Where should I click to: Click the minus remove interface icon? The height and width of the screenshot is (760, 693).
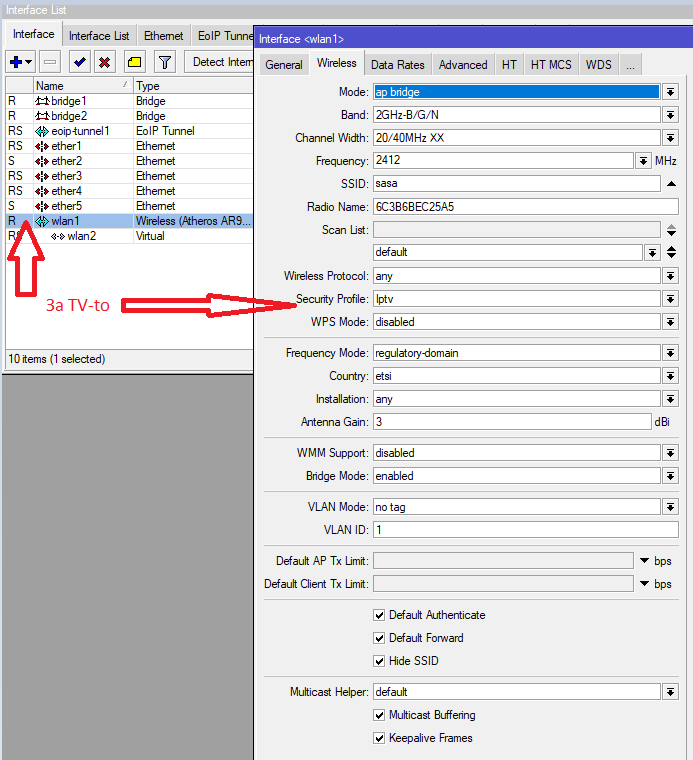tap(50, 62)
